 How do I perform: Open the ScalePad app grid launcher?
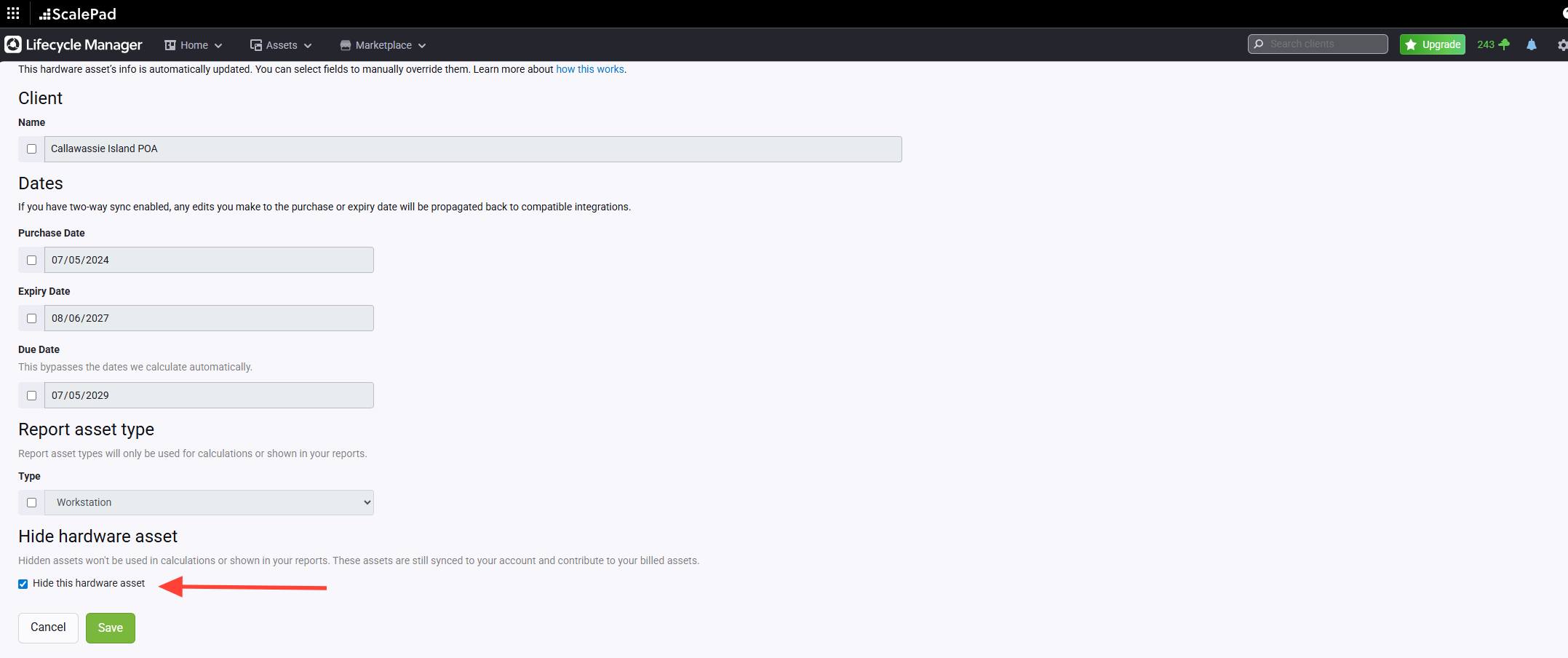coord(13,14)
